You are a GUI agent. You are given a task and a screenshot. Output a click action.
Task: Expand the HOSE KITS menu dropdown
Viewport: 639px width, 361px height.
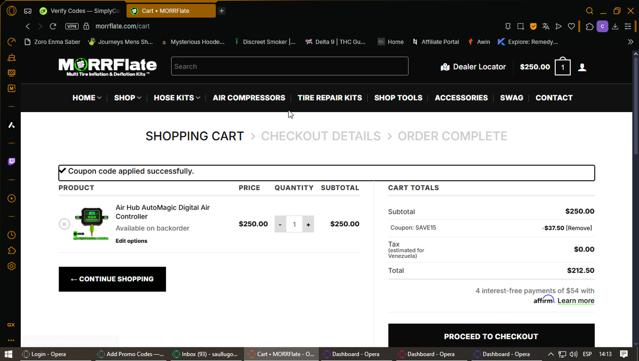[x=177, y=98]
